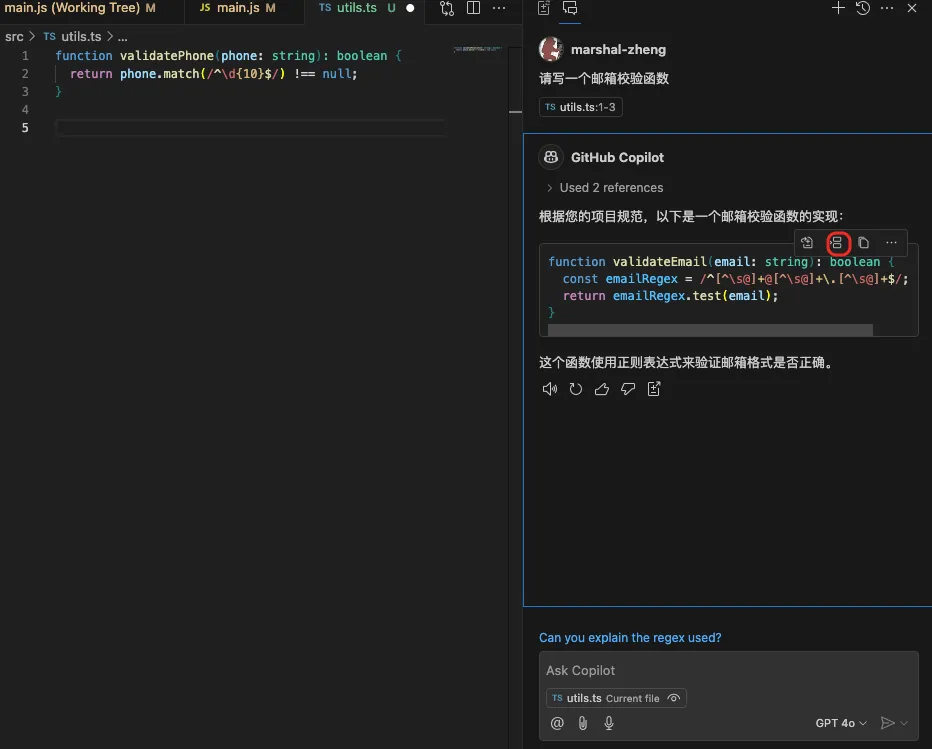Toggle visibility of the utils.ts Current file chip
932x749 pixels.
pos(674,698)
